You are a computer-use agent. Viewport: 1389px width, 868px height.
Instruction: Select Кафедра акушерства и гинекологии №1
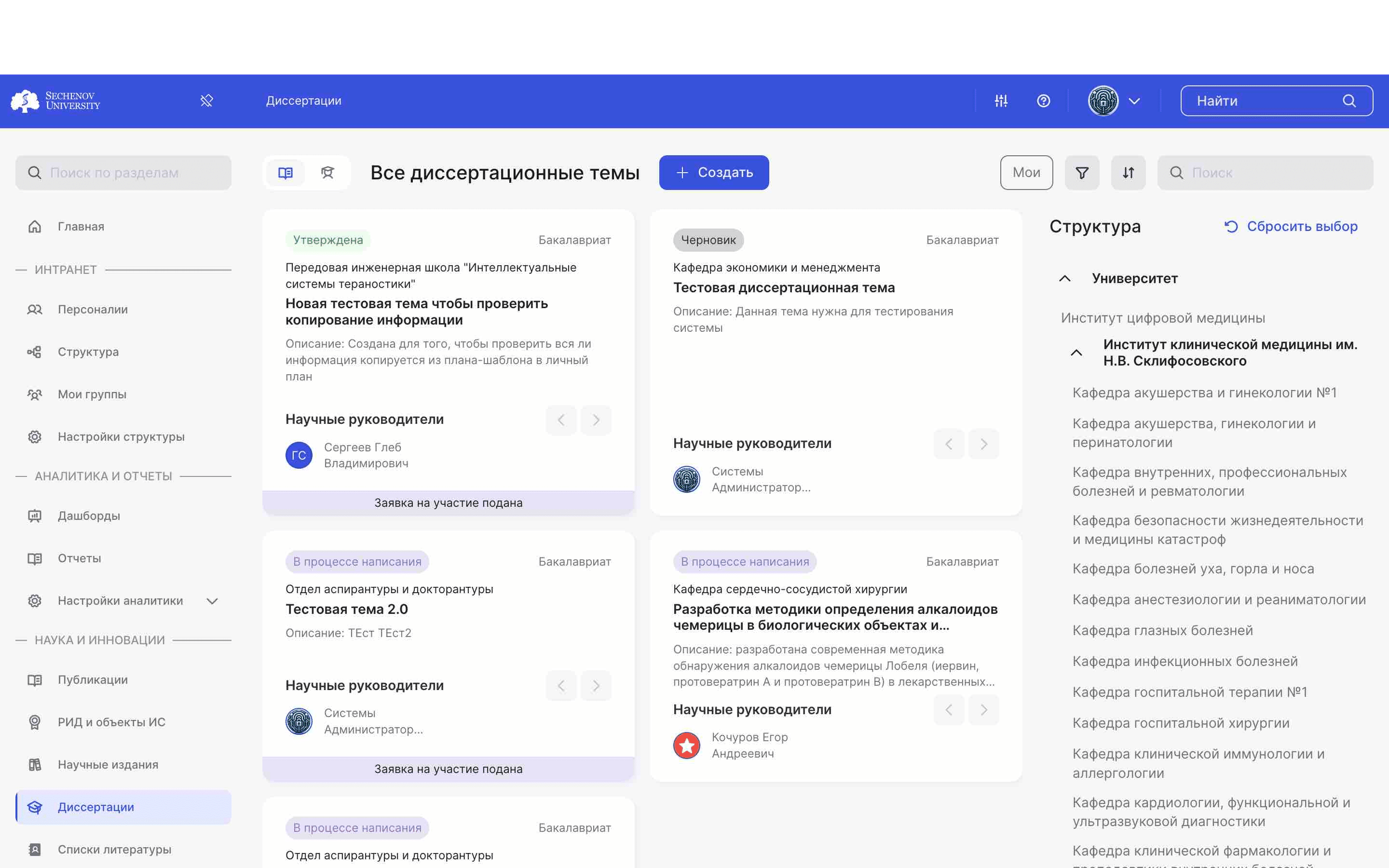click(1204, 393)
